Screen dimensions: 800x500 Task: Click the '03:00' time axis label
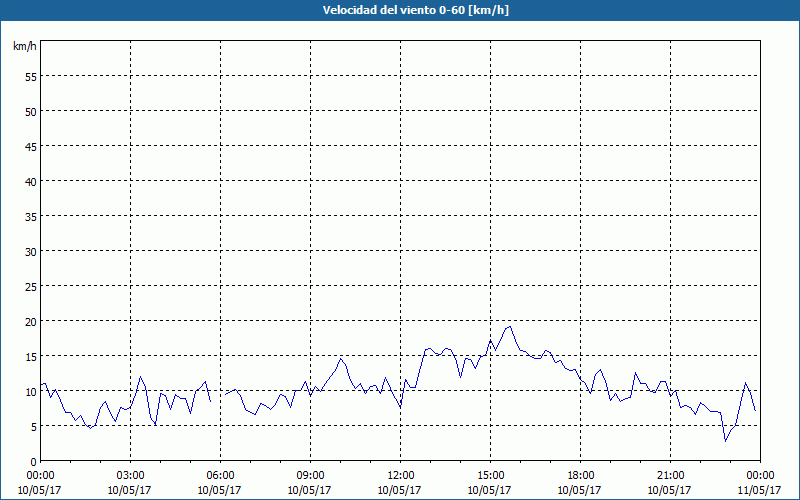point(130,476)
